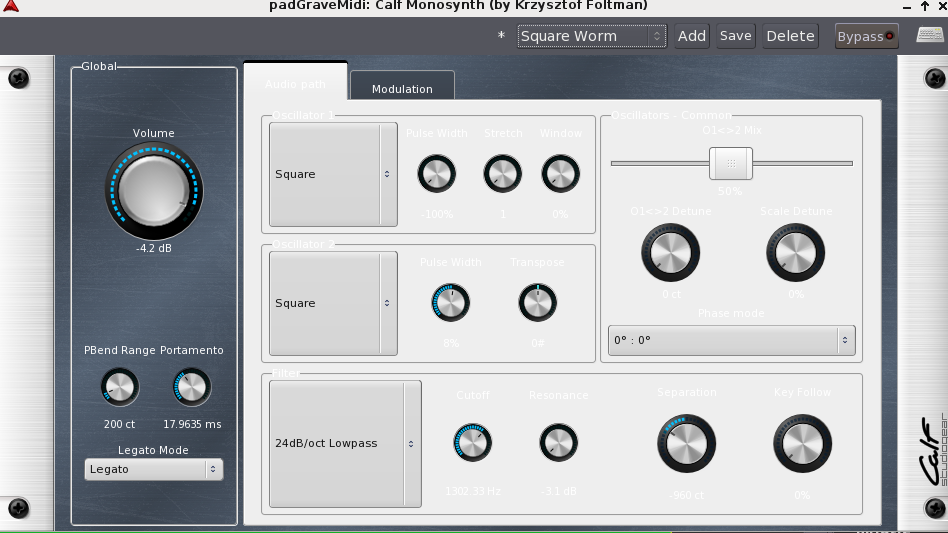Viewport: 948px width, 533px height.
Task: Click the Save preset button
Action: point(735,36)
